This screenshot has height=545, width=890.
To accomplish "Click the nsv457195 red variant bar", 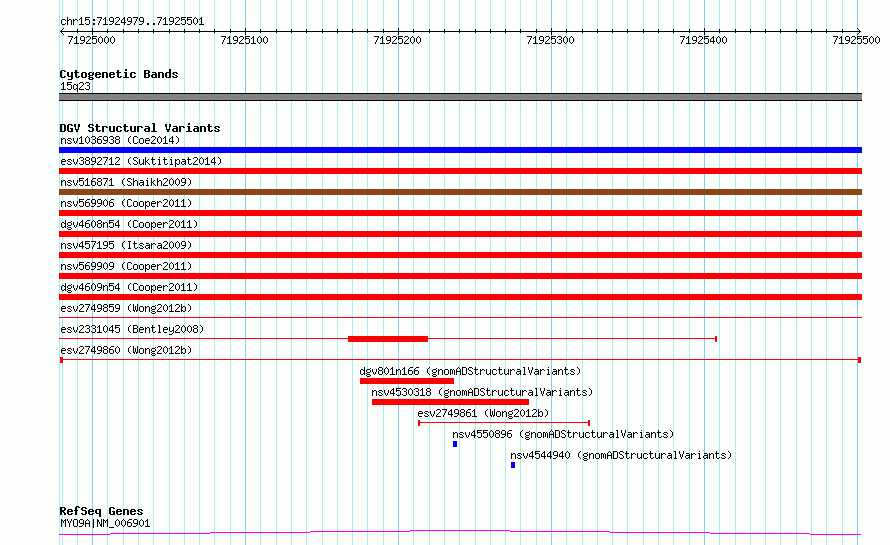I will (460, 255).
